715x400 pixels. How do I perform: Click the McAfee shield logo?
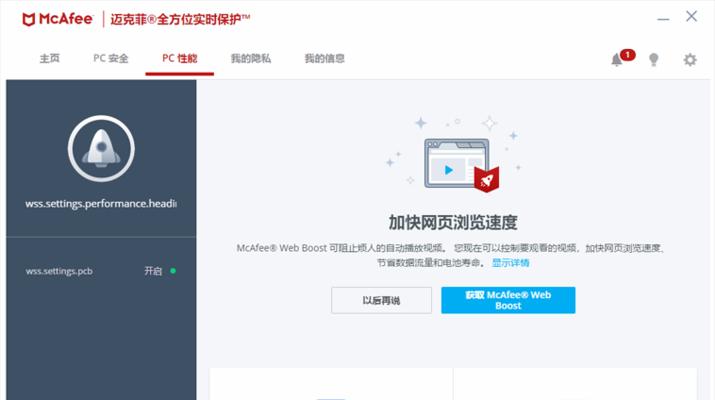[x=29, y=20]
